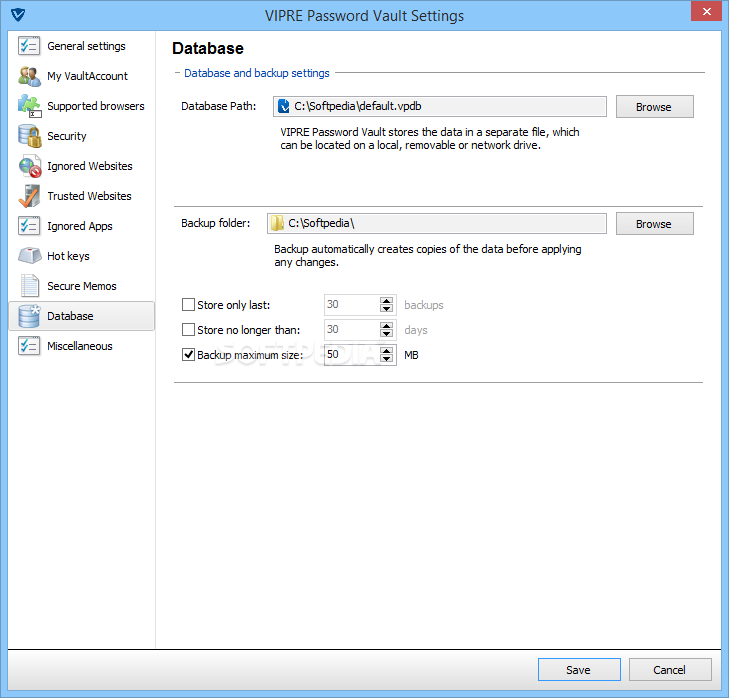Open Miscellaneous settings
The image size is (729, 698).
[x=81, y=346]
